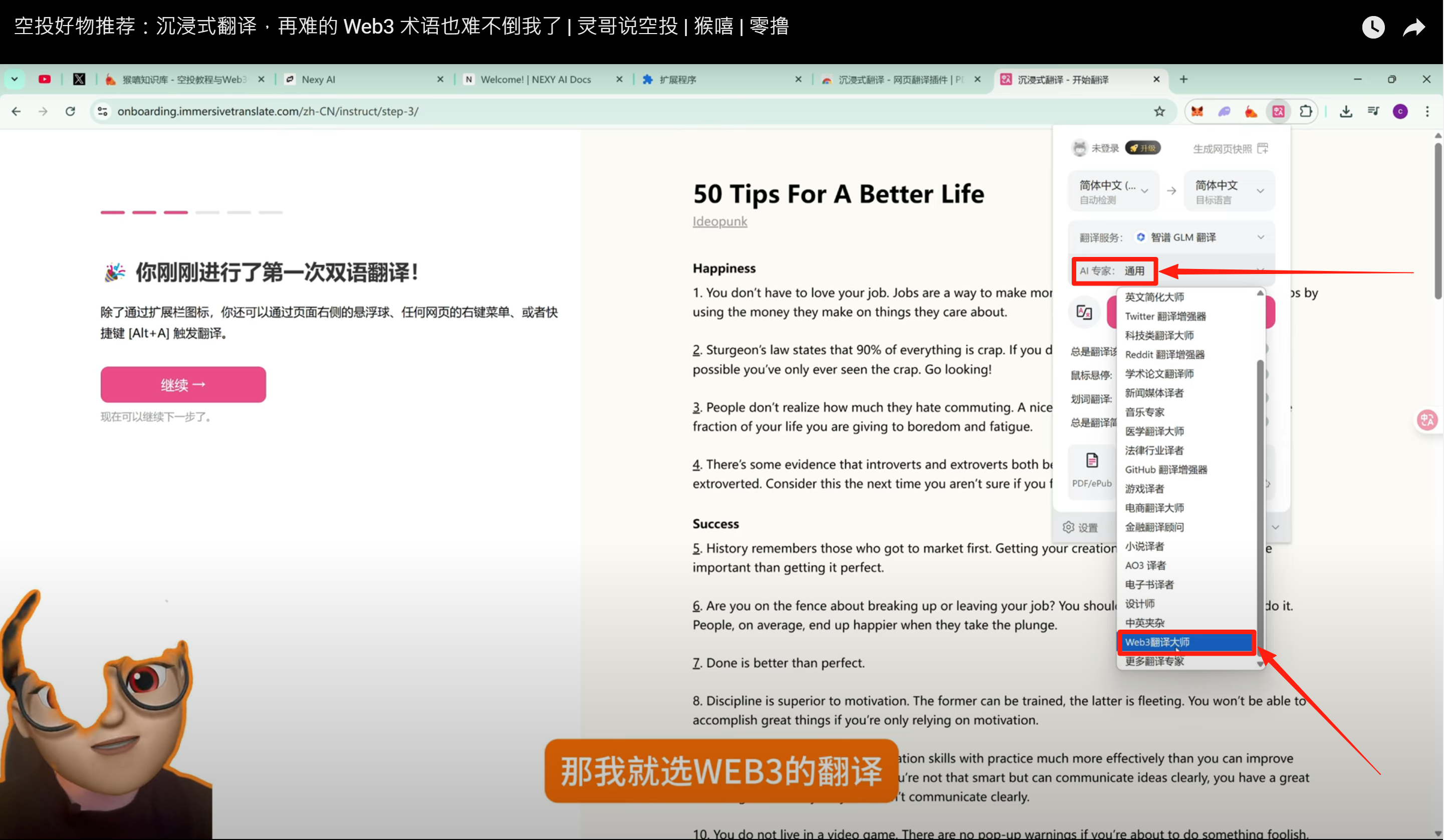
Task: Reload the current page
Action: 70,111
